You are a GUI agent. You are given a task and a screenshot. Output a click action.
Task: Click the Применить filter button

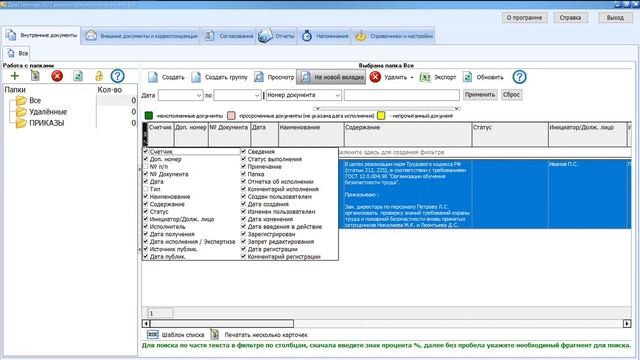480,95
